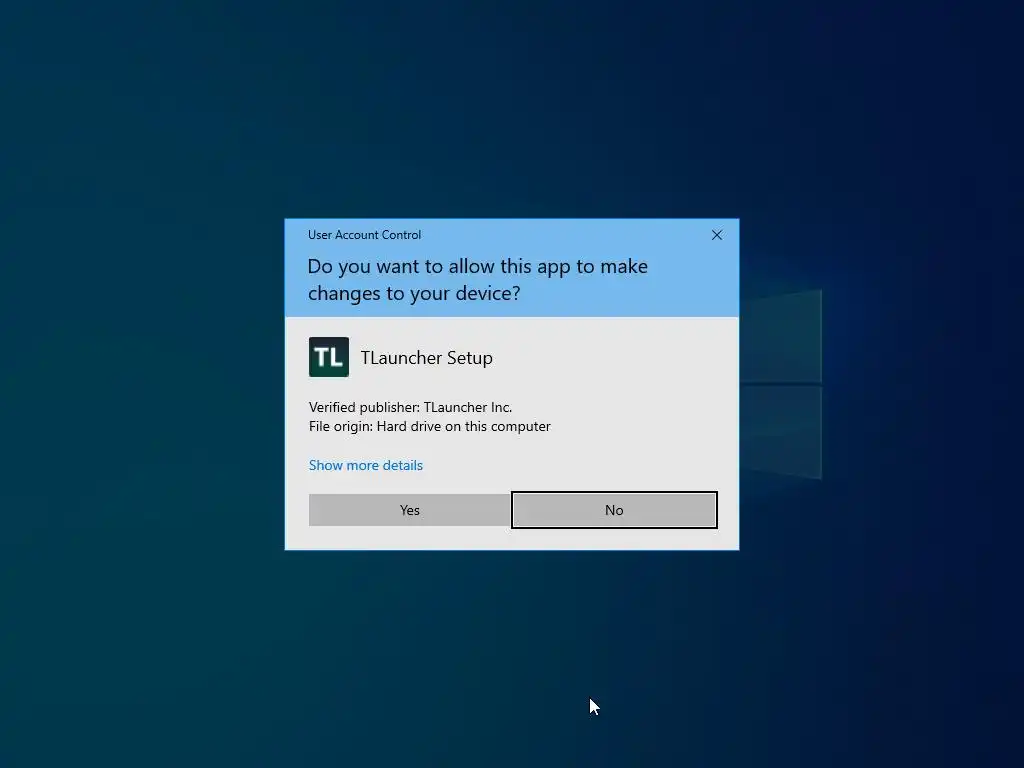Viewport: 1024px width, 768px height.
Task: Click the allow-changes question heading
Action: [477, 280]
